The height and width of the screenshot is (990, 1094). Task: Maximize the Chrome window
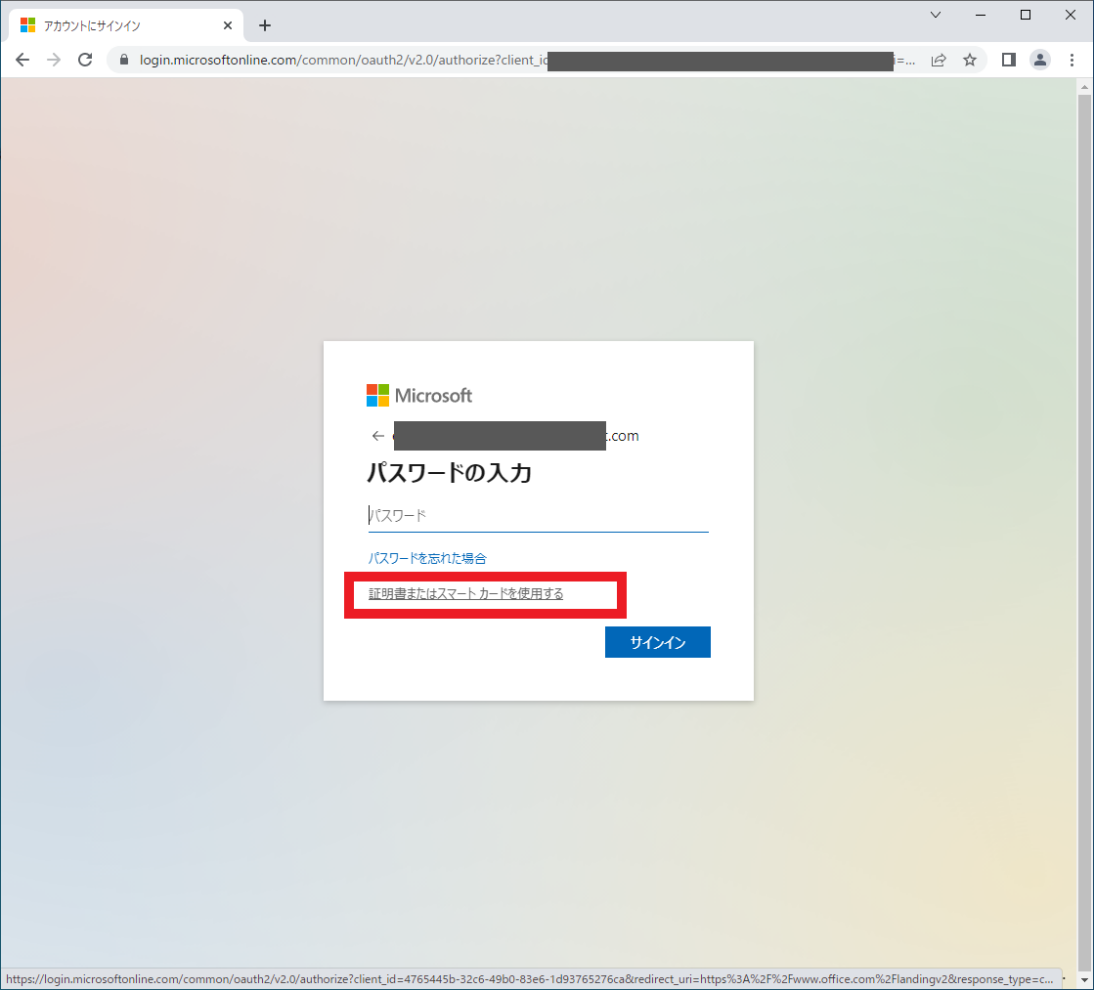pyautogui.click(x=1025, y=15)
